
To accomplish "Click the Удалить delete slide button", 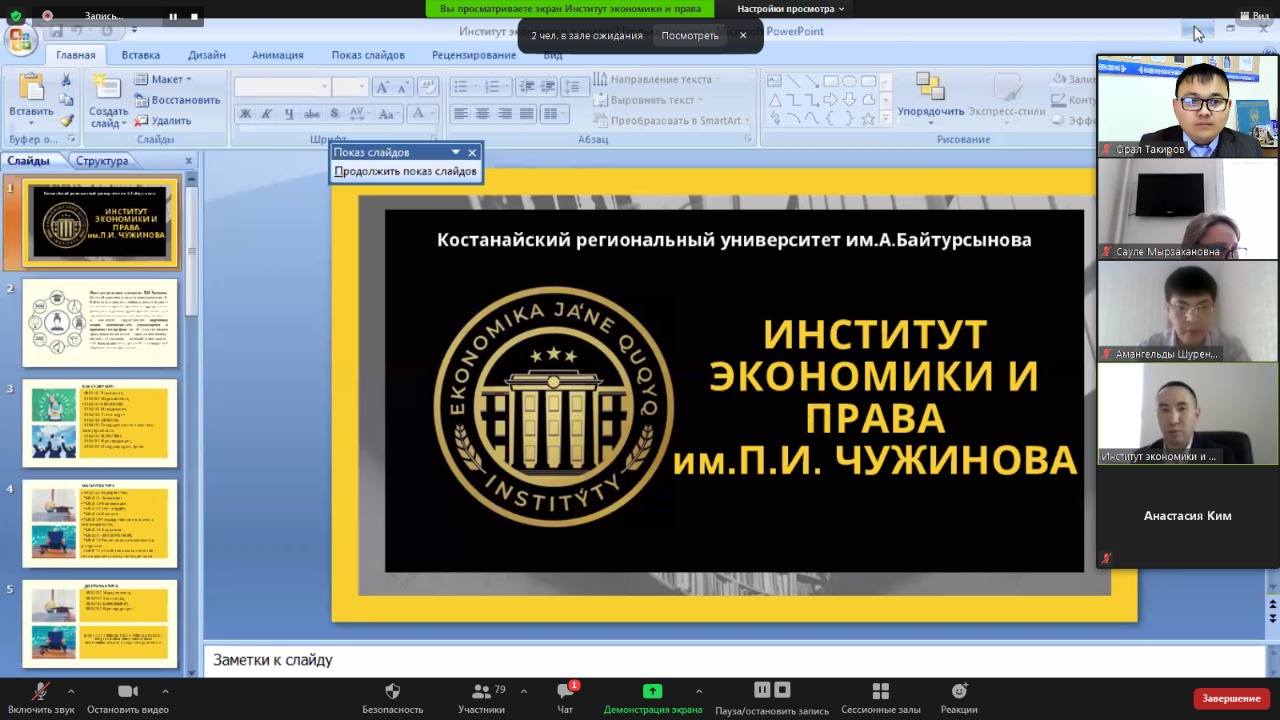I will [162, 121].
